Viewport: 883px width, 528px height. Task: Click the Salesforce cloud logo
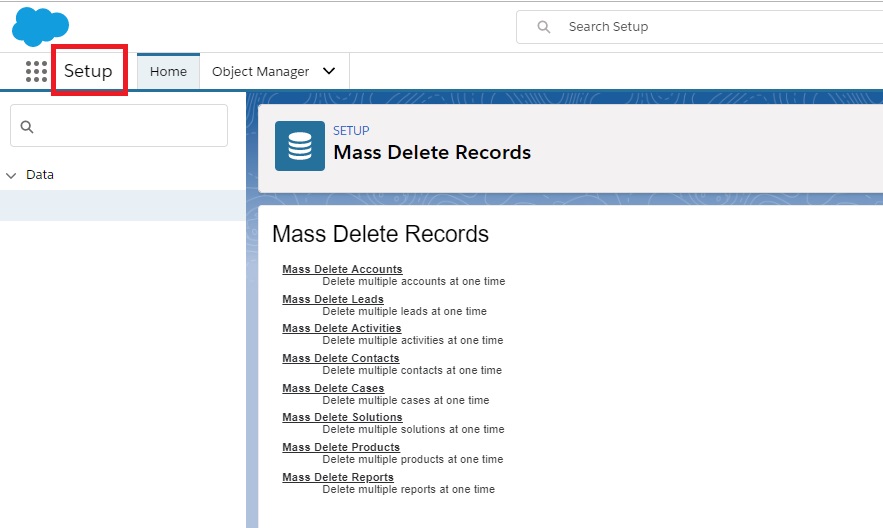[x=40, y=25]
